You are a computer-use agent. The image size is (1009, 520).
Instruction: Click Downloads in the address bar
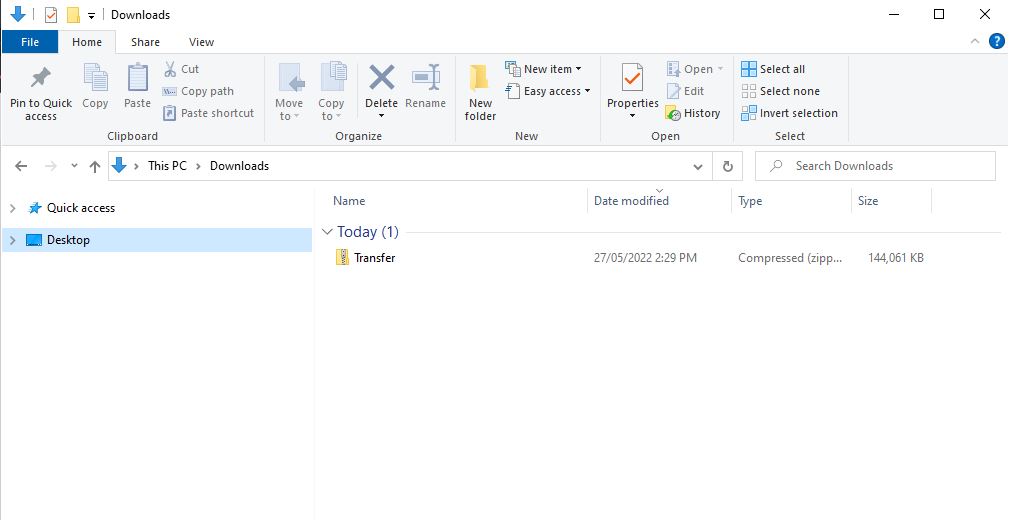tap(239, 165)
